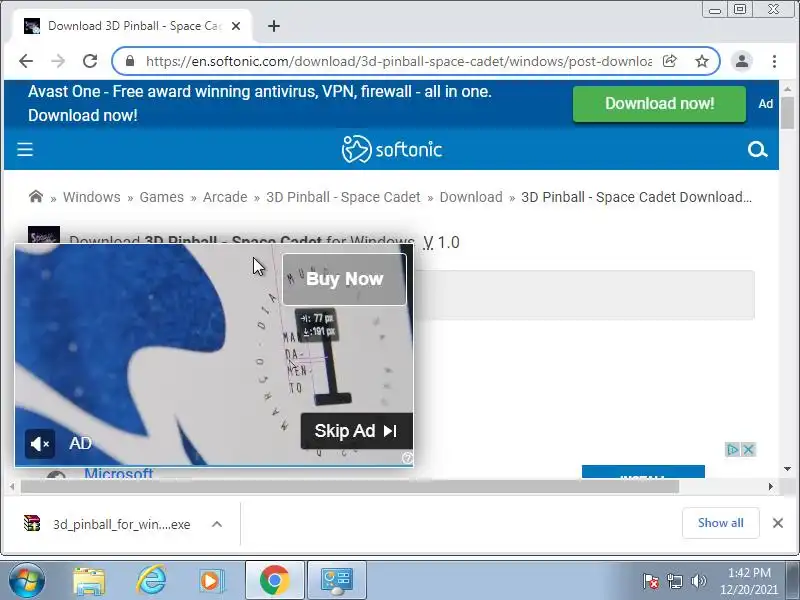Click the scroll down arrow
Viewport: 800px width, 600px height.
pyautogui.click(x=788, y=469)
